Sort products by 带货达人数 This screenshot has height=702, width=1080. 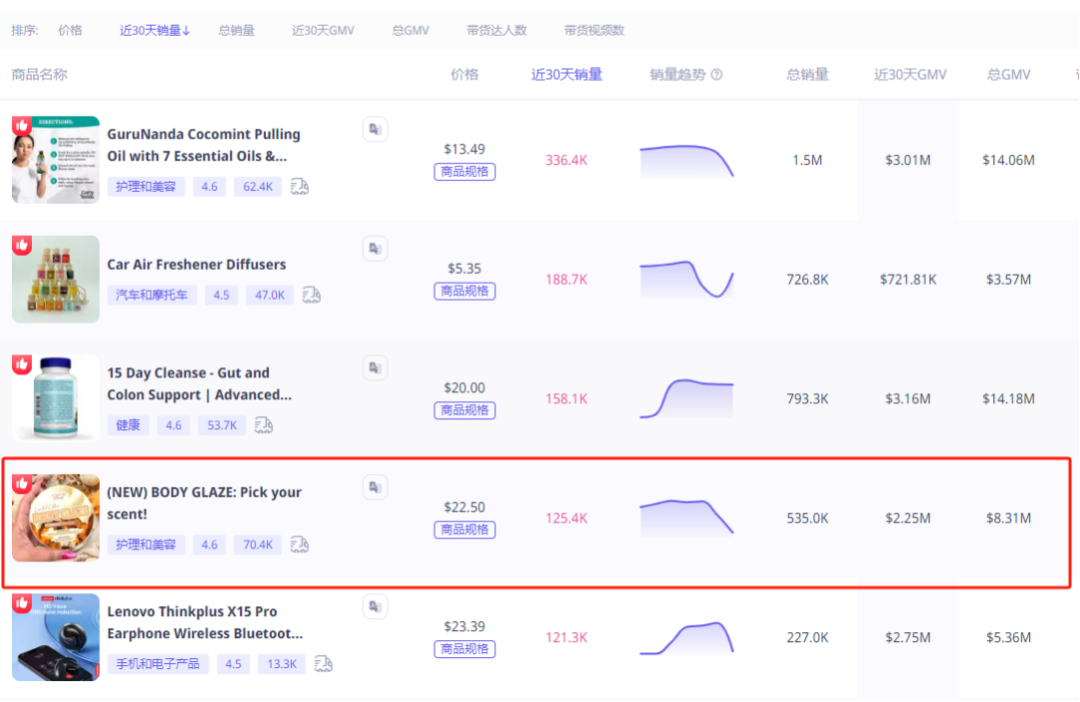496,30
